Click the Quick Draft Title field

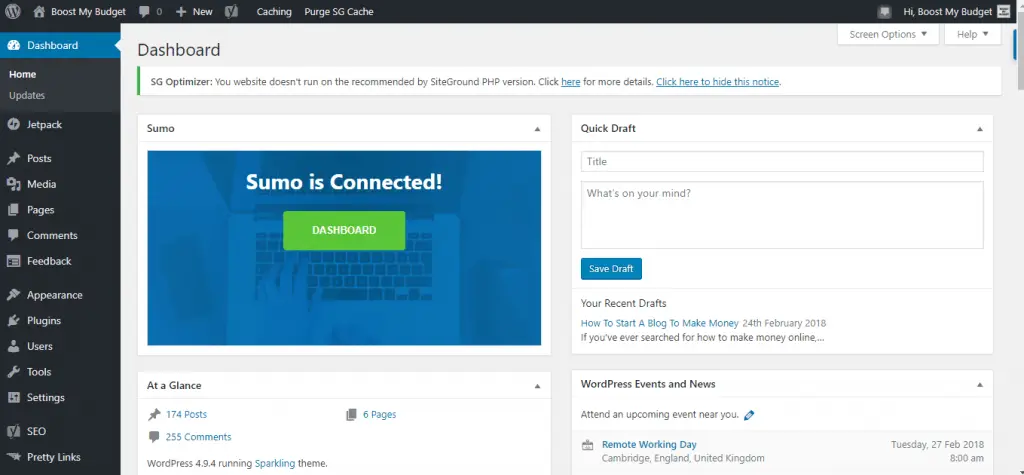click(782, 161)
